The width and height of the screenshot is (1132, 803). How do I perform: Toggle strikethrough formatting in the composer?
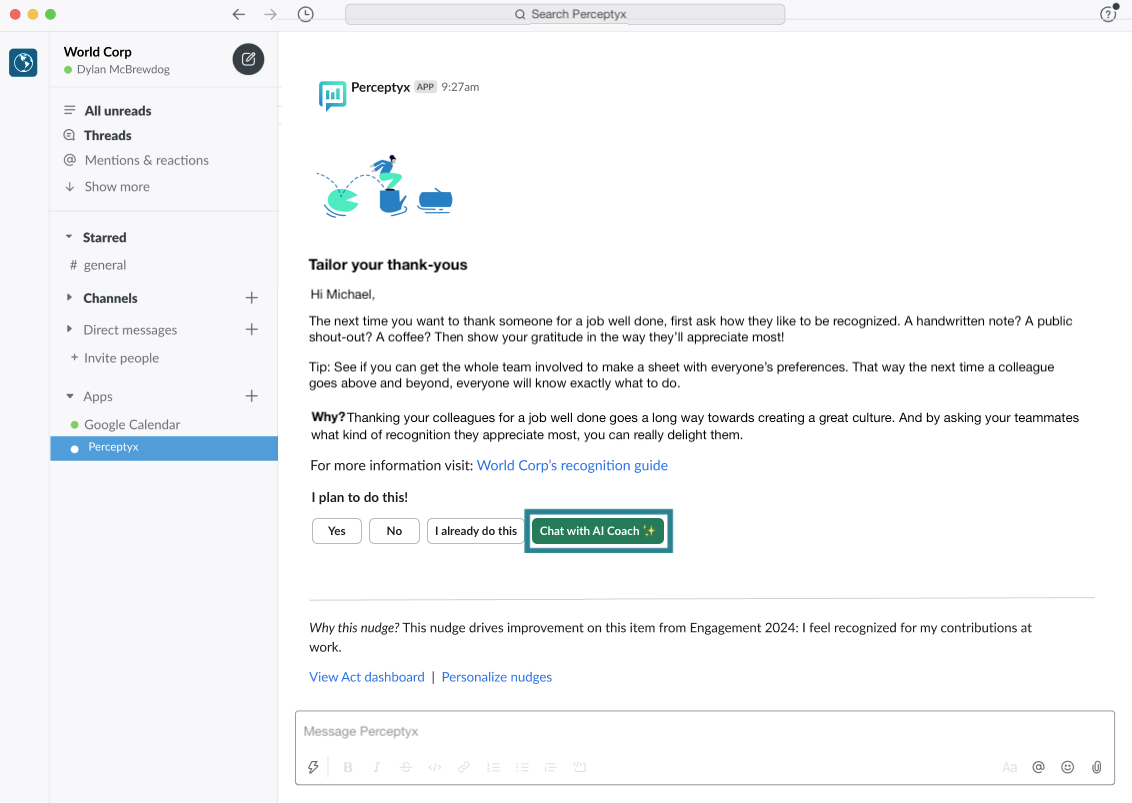(x=406, y=767)
